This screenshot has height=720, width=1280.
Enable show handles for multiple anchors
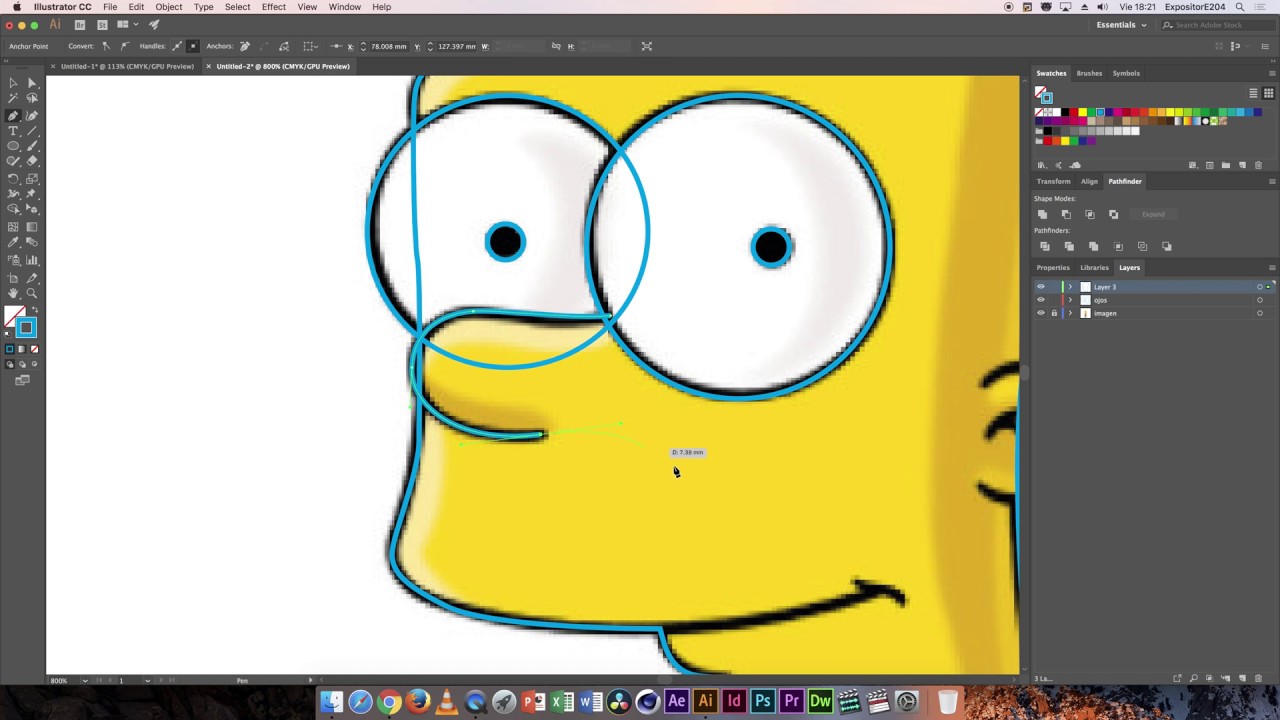(177, 46)
